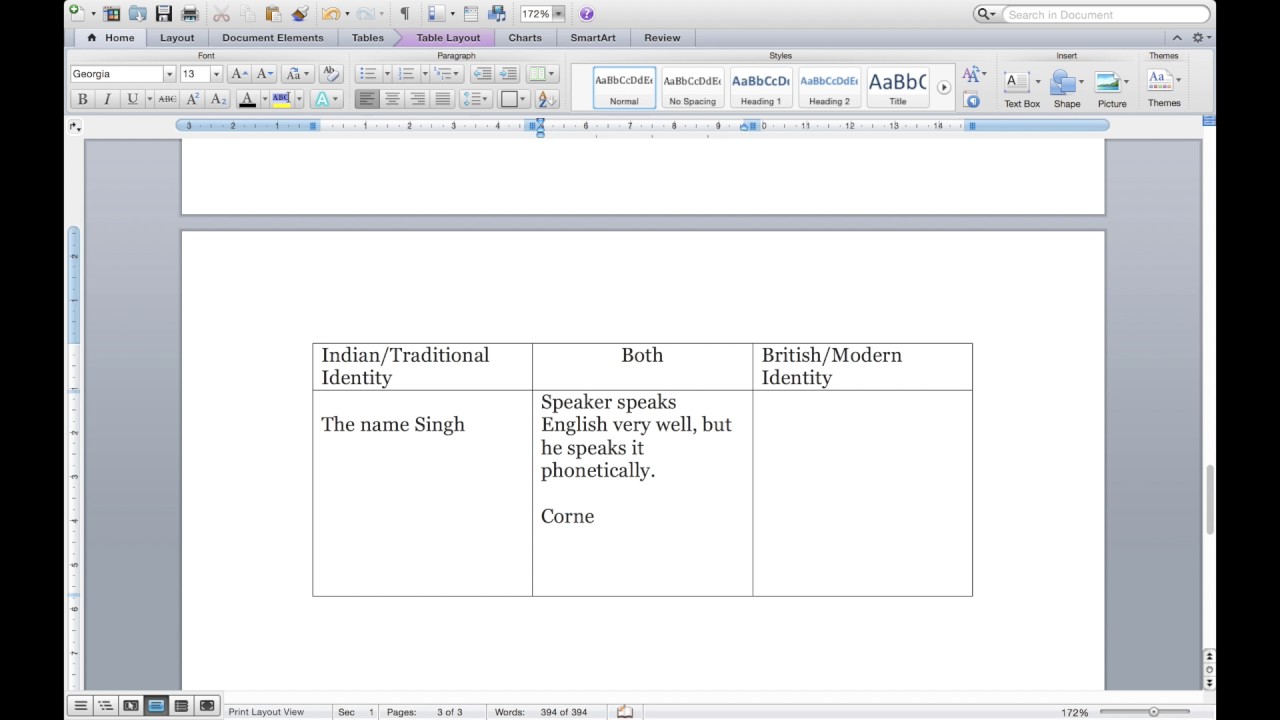Decrease paragraph indent
The image size is (1280, 720).
482,74
